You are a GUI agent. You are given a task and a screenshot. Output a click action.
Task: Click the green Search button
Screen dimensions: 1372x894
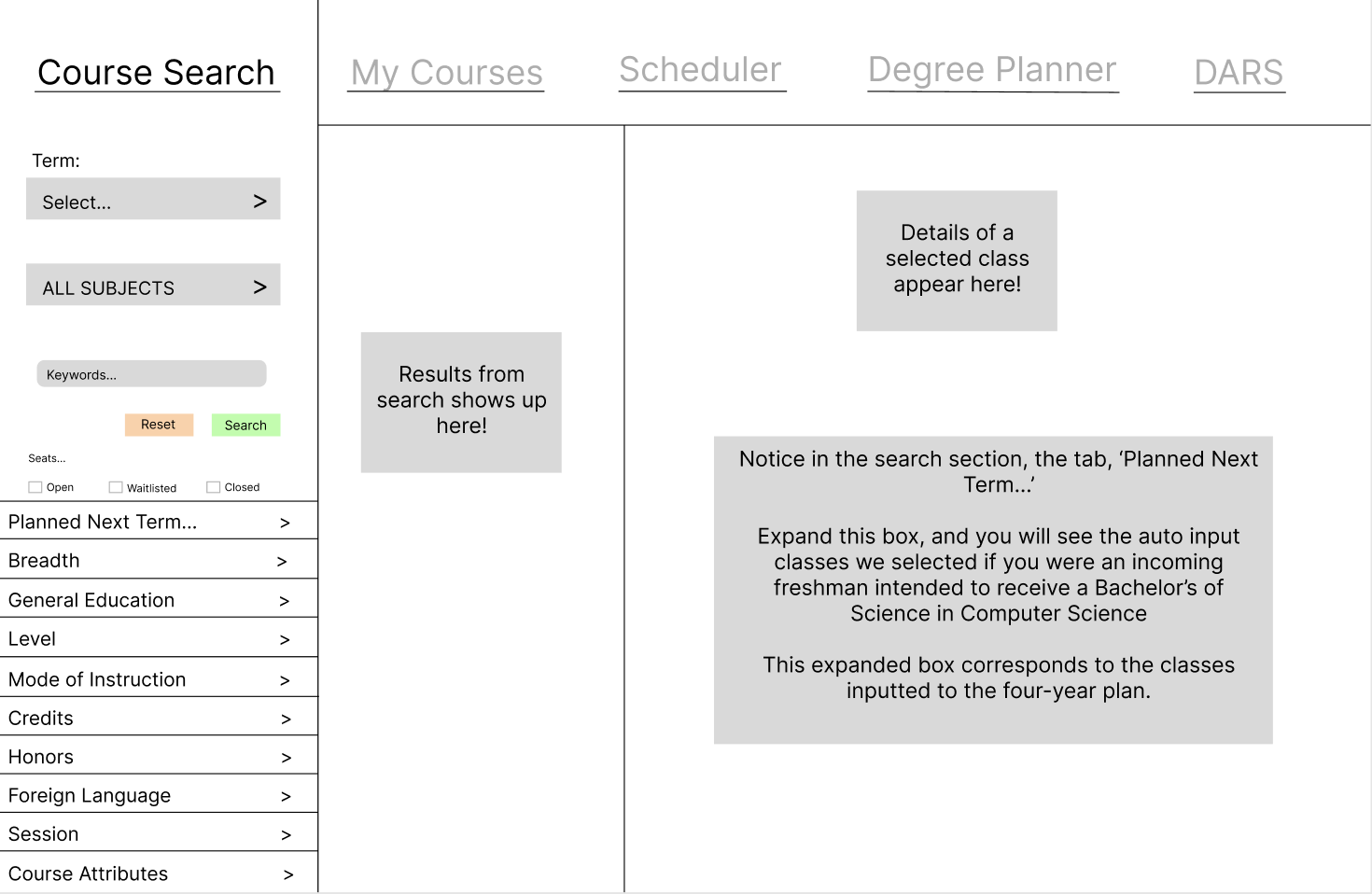point(245,425)
